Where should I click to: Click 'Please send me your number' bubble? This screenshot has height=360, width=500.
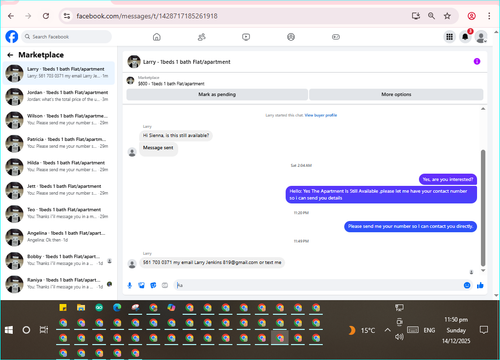coord(410,226)
